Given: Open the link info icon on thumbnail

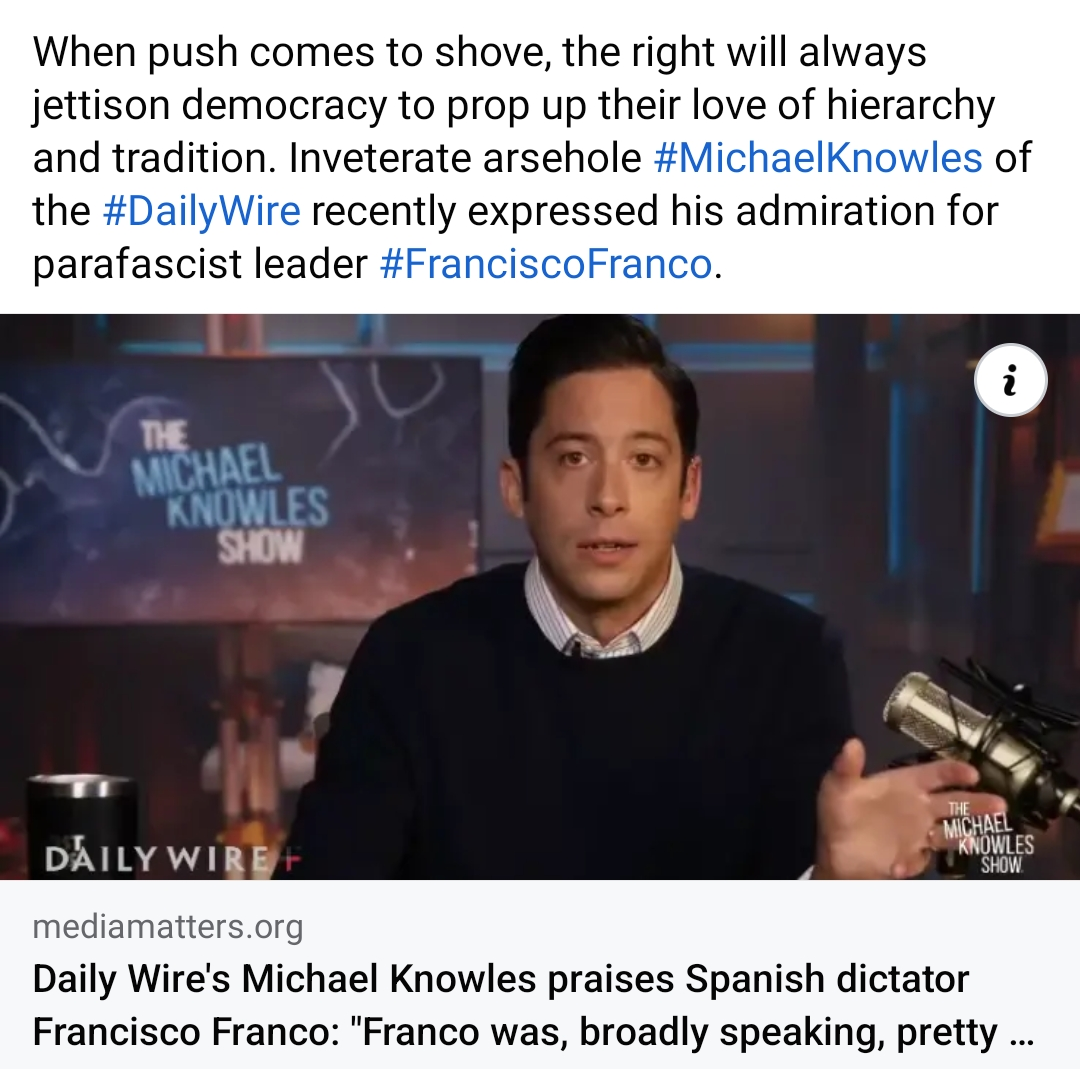Looking at the screenshot, I should click(x=1010, y=380).
